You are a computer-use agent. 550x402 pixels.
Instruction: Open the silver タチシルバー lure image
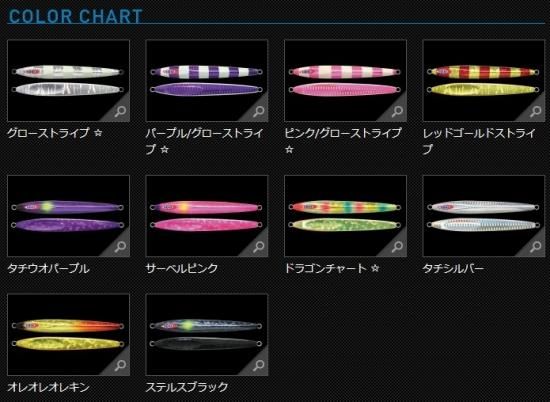[484, 216]
